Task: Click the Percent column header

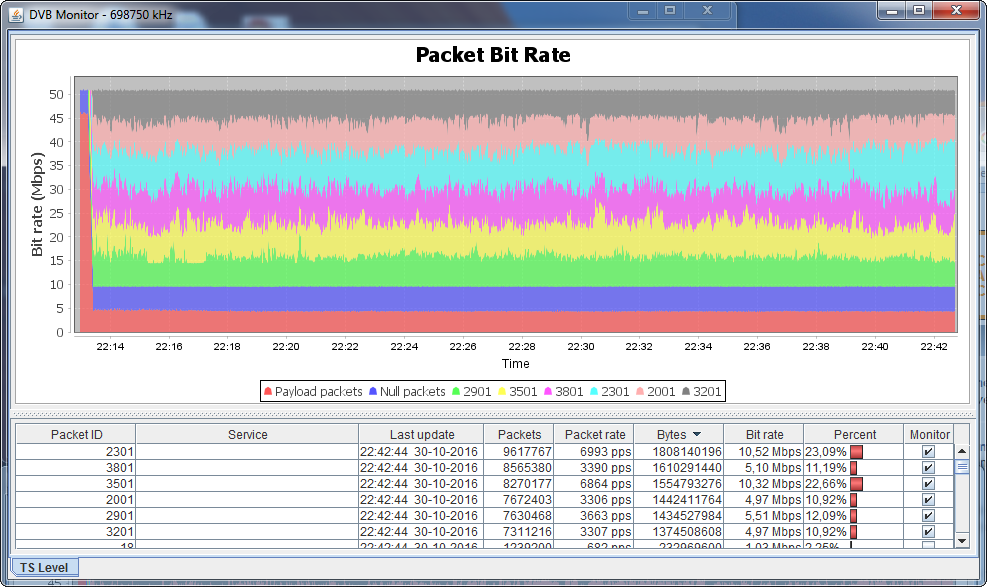Action: pyautogui.click(x=855, y=434)
